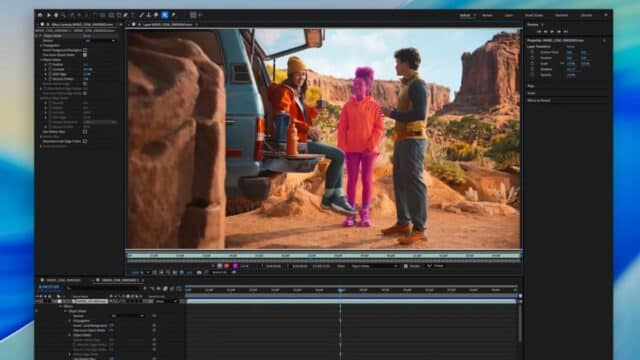
Task: Enable Invert Foreground/Background checkbox
Action: pos(85,50)
